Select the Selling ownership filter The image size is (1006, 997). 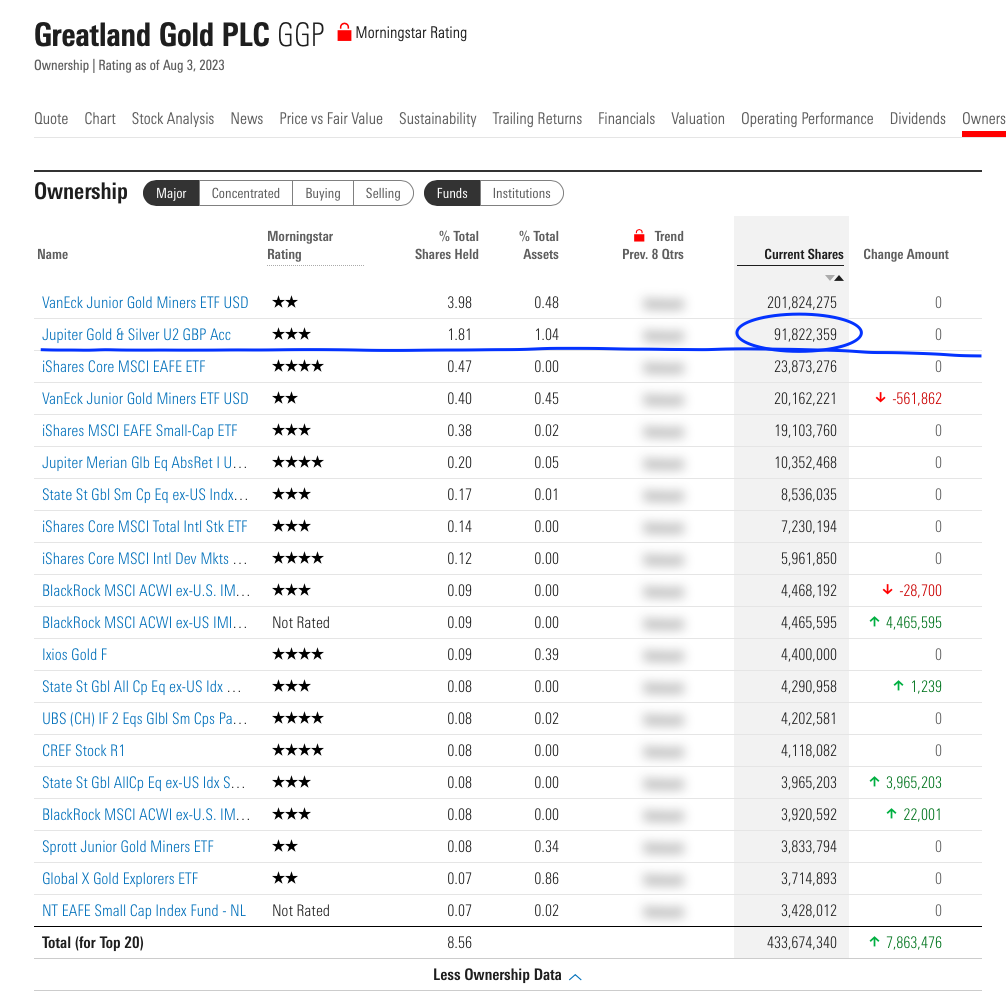[383, 193]
